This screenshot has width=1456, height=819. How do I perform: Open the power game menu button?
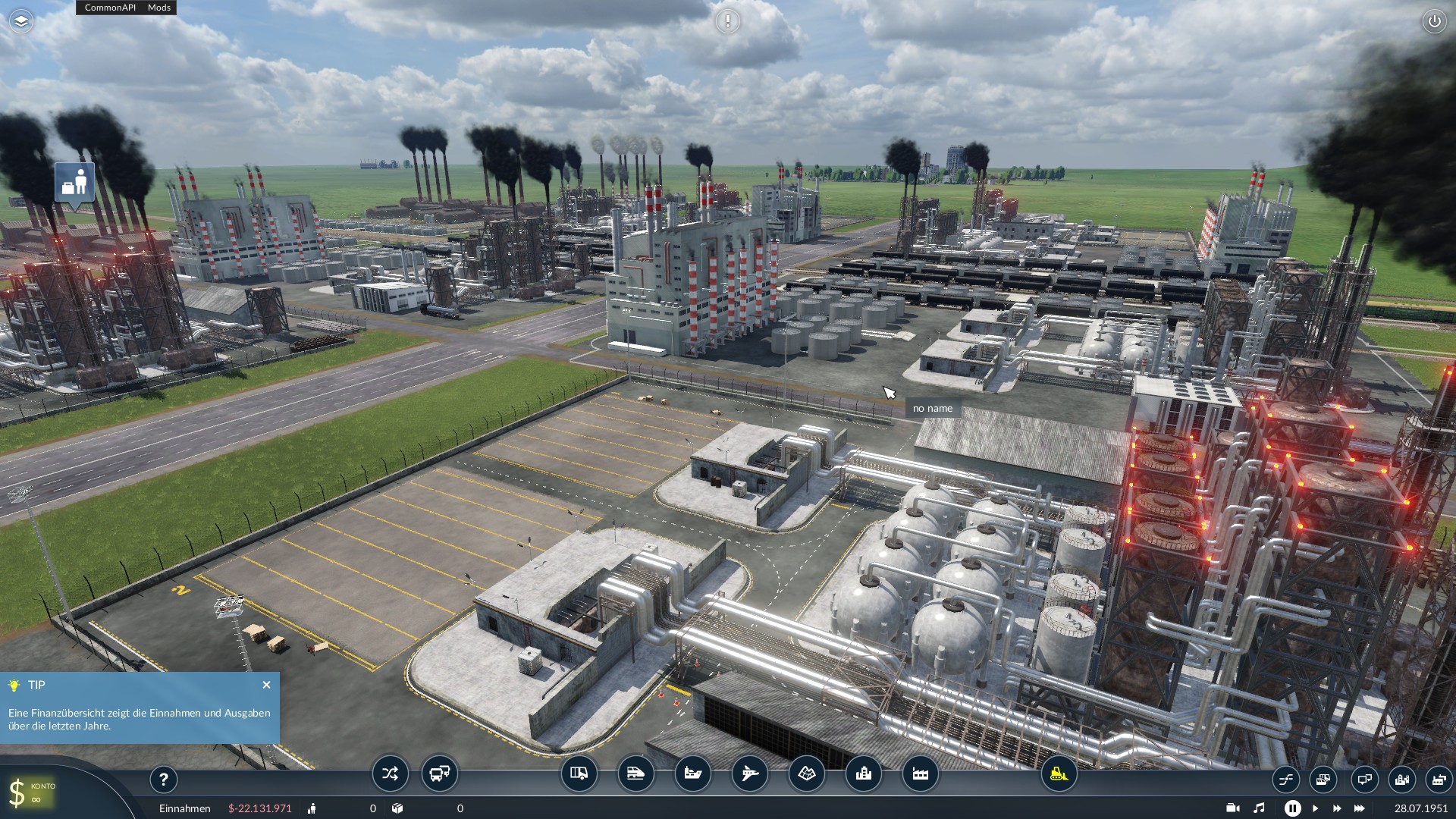point(1434,21)
